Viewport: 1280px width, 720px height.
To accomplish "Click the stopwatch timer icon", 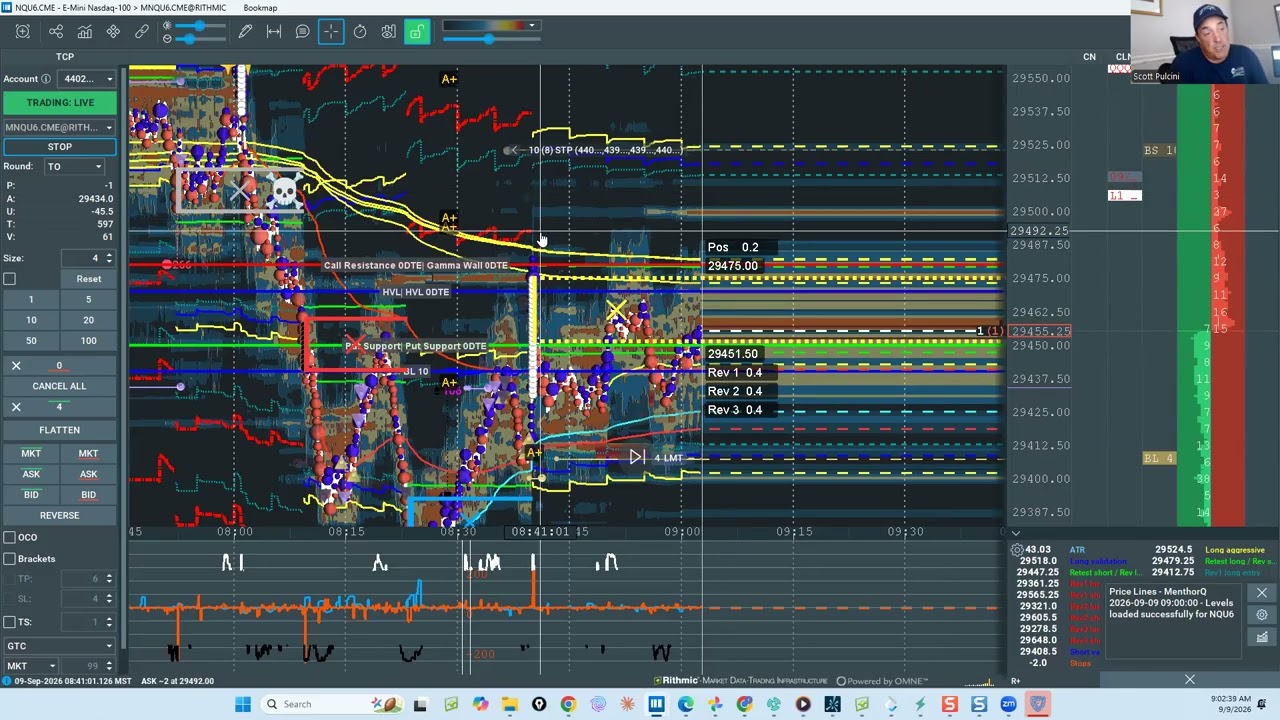I will coord(360,32).
